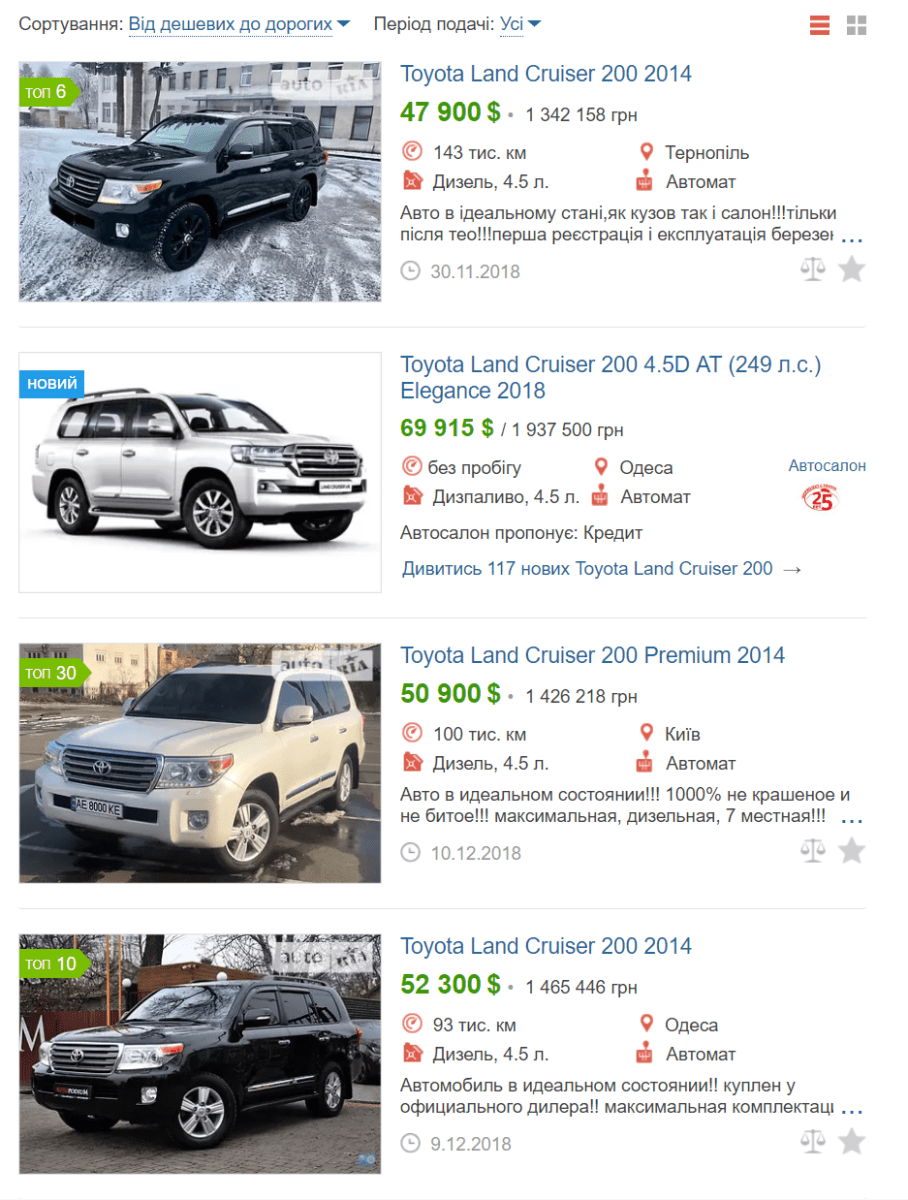
Task: Add Ternopil Land Cruiser to comparison scales
Action: point(813,269)
